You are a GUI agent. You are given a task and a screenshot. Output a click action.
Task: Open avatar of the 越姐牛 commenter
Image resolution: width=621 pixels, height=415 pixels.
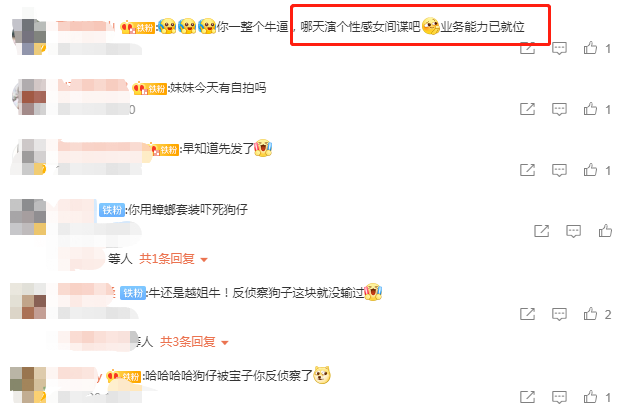(28, 301)
